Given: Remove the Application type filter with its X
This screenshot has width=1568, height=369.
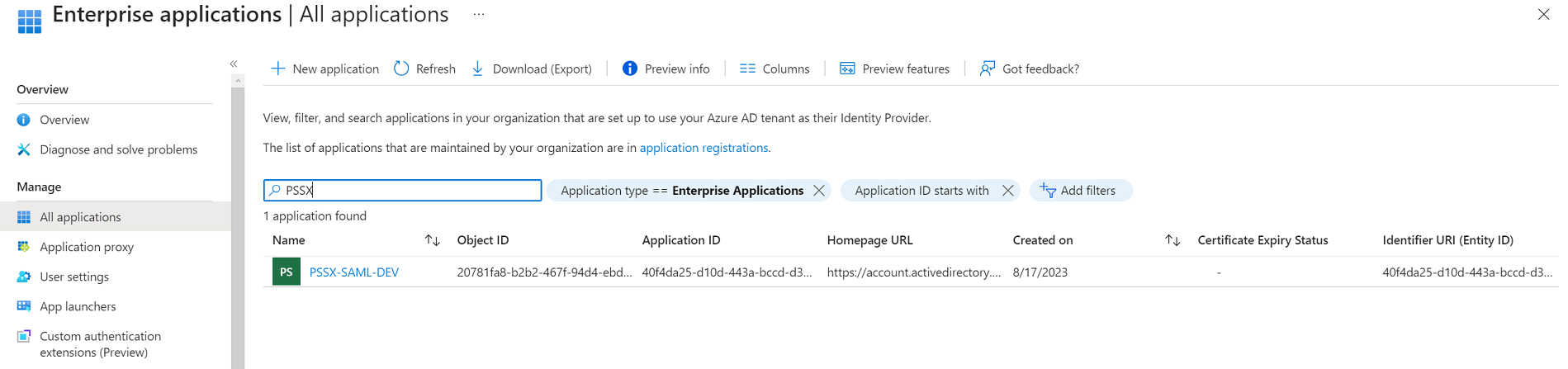Looking at the screenshot, I should coord(819,191).
